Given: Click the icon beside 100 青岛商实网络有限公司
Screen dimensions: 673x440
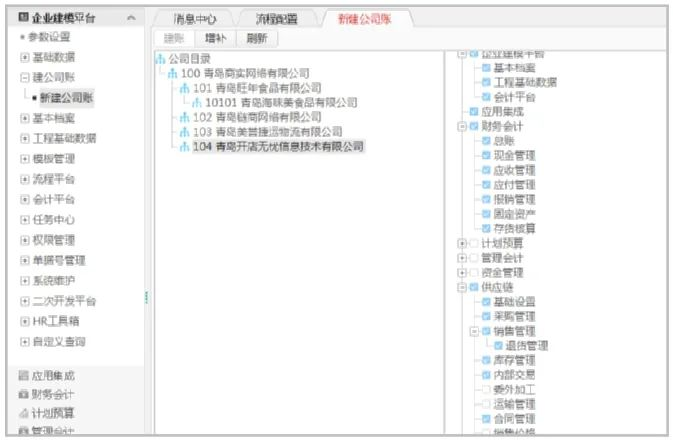Looking at the screenshot, I should [x=172, y=74].
